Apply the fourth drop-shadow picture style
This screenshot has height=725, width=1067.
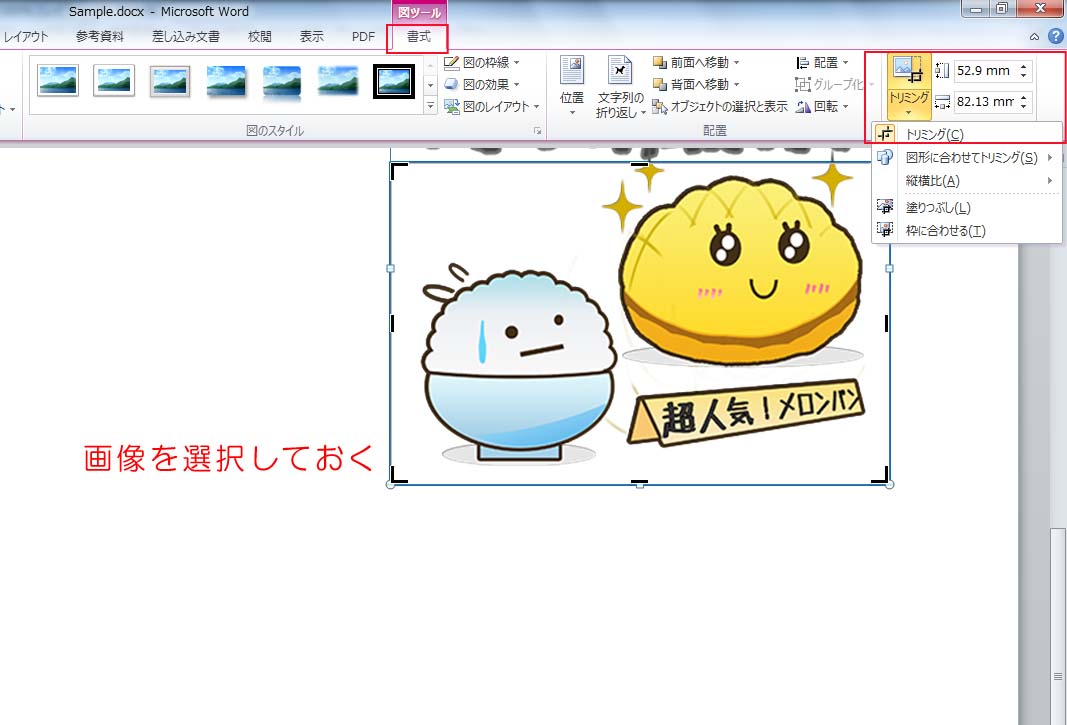click(226, 80)
